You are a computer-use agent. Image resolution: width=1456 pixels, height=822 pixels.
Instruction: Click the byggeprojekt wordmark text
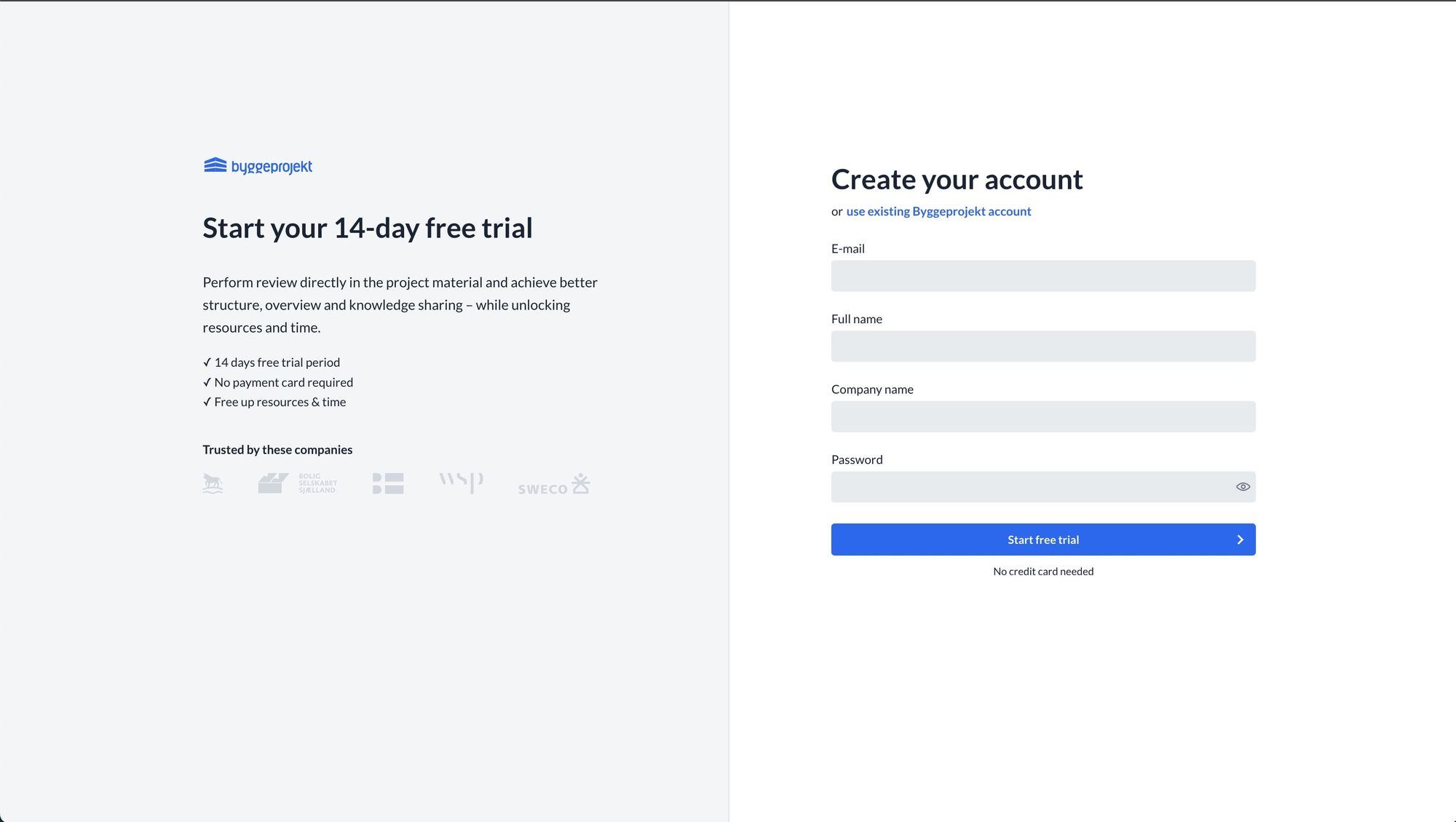(272, 167)
